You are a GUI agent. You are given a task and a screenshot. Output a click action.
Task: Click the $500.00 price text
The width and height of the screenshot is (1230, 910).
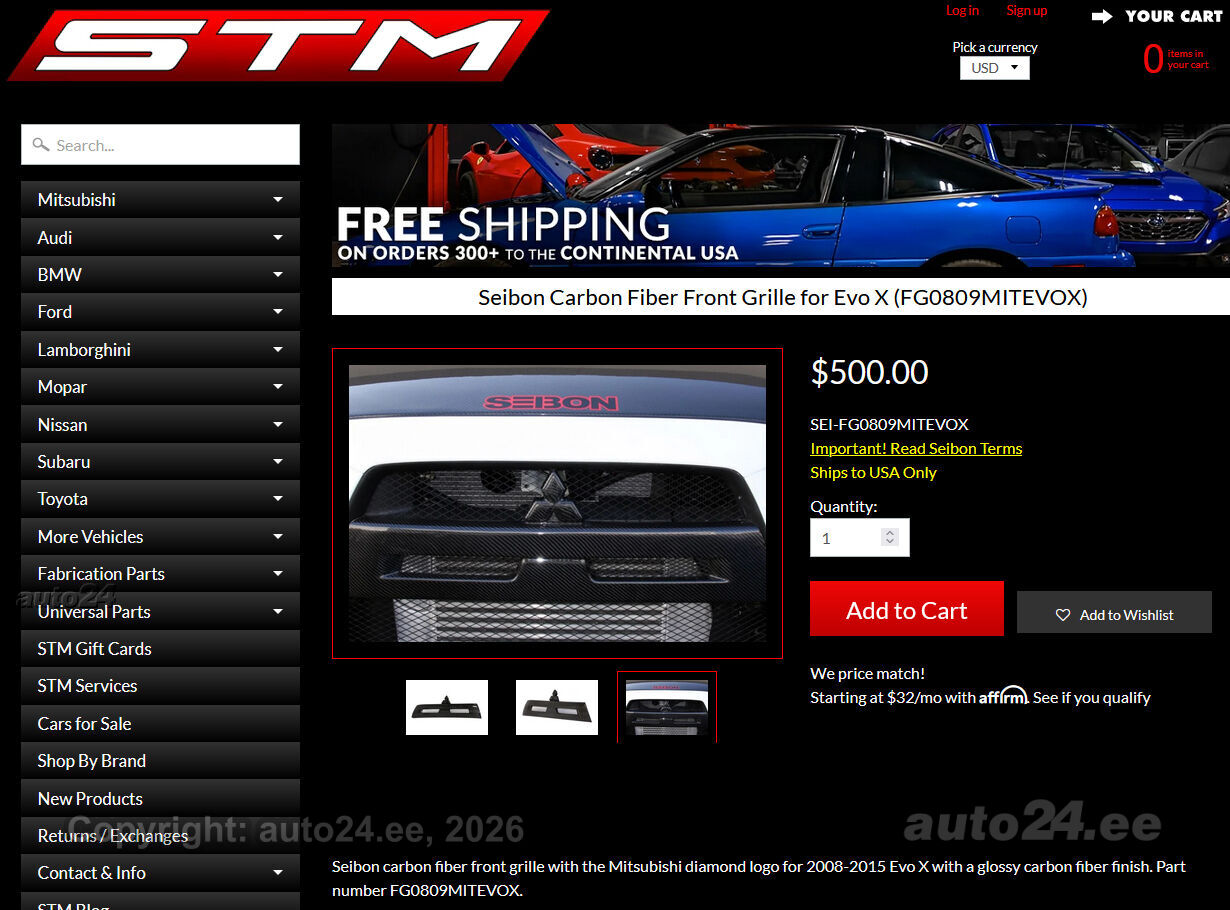tap(869, 372)
